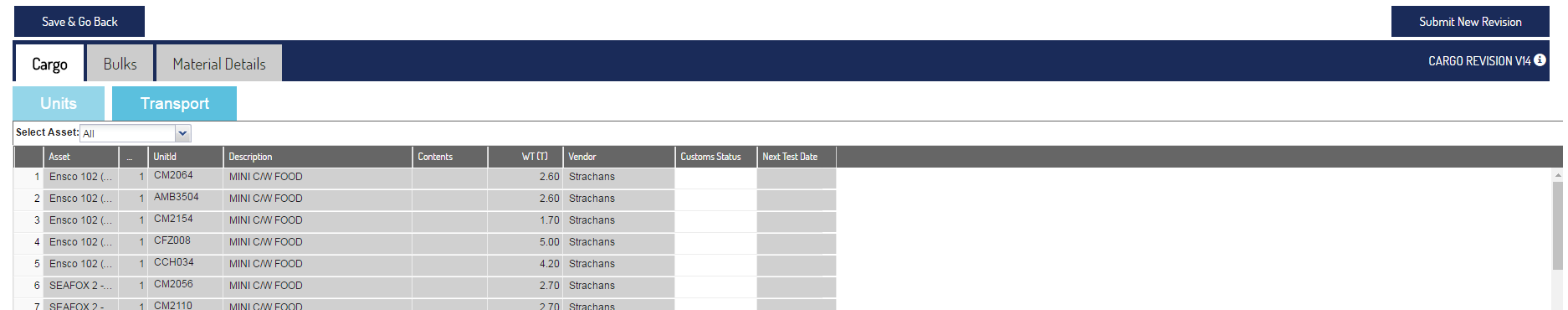The height and width of the screenshot is (310, 1568).
Task: Select the Units view button
Action: [59, 103]
